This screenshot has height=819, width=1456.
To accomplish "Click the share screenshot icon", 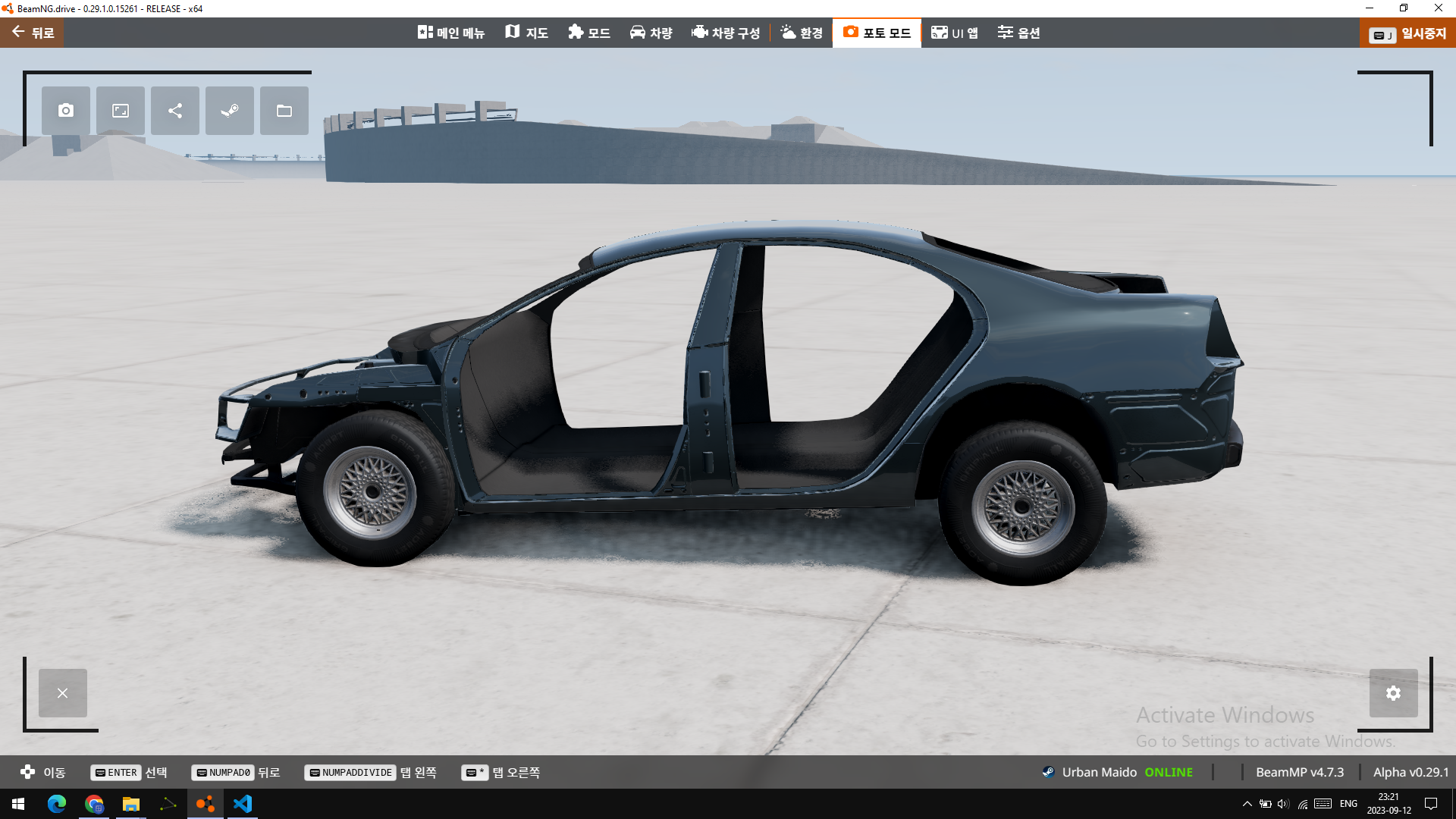I will point(175,111).
